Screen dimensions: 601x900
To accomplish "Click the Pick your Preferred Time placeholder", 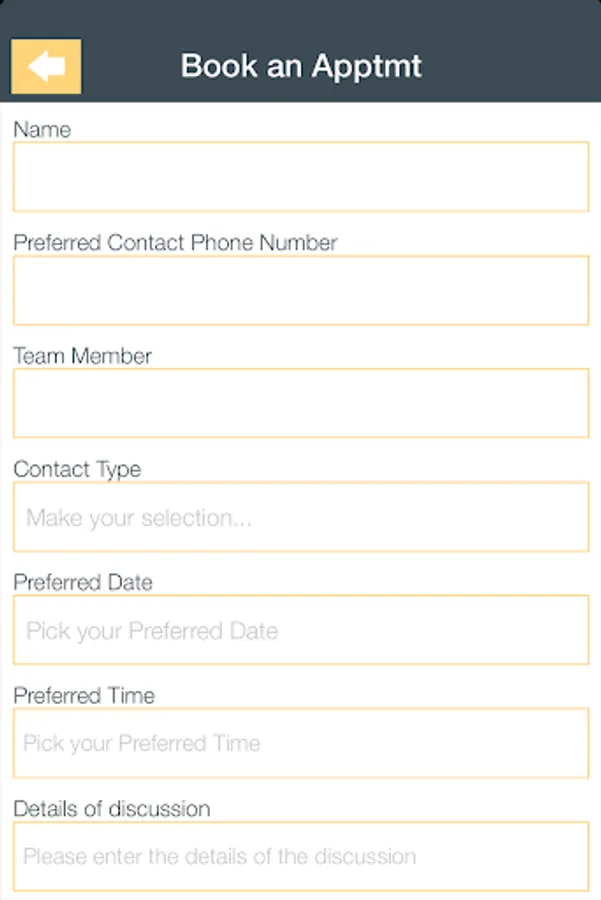I will pyautogui.click(x=142, y=744).
